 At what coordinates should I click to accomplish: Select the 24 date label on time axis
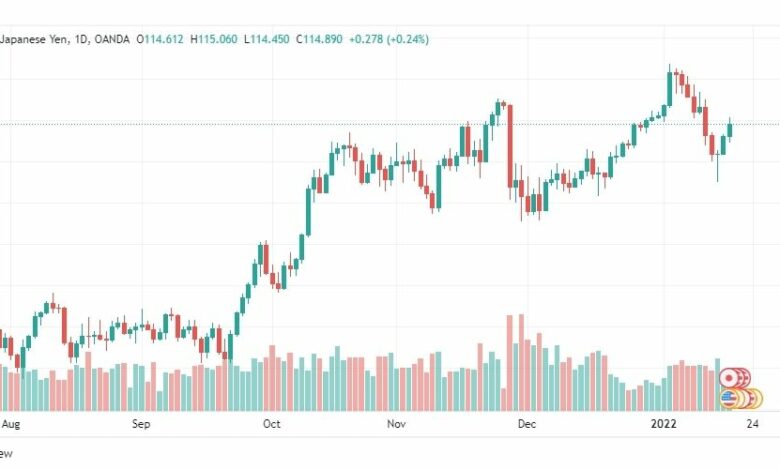(753, 424)
